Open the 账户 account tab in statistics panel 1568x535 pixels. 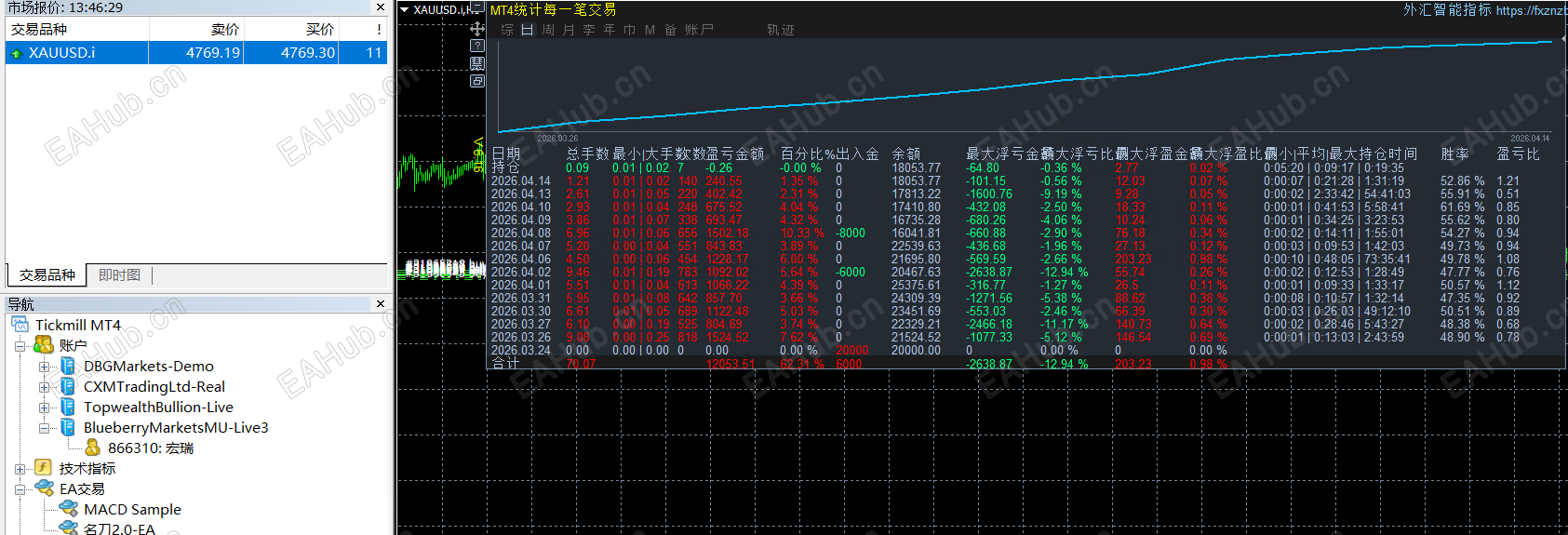pyautogui.click(x=699, y=30)
